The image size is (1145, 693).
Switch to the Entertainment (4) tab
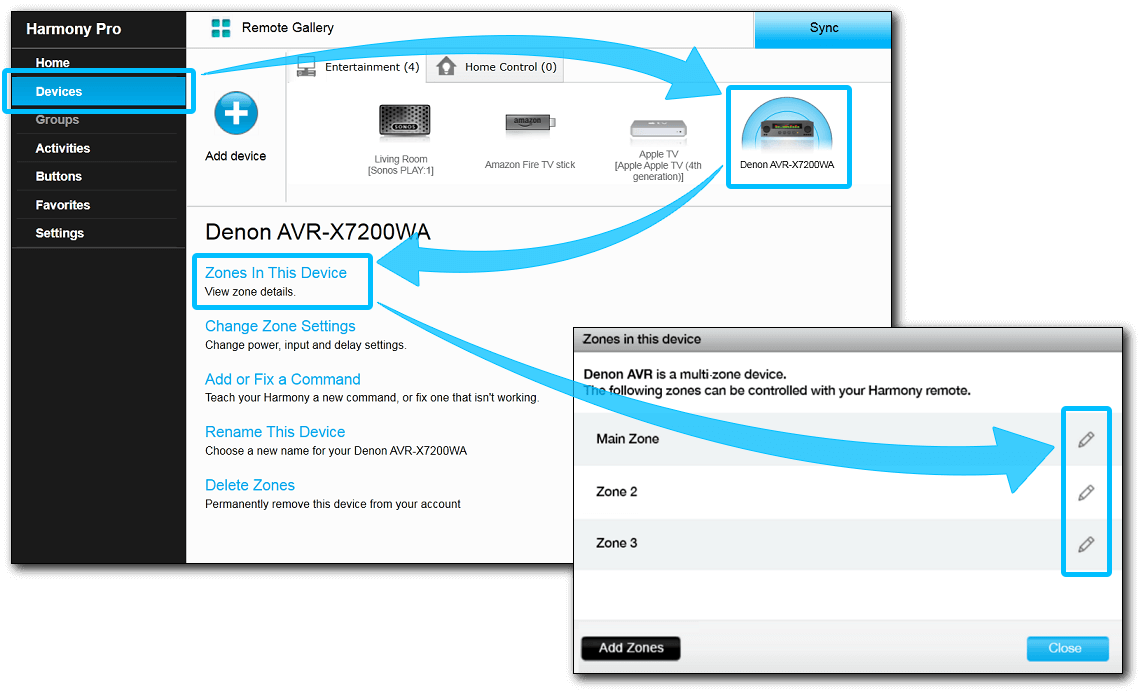coord(359,67)
